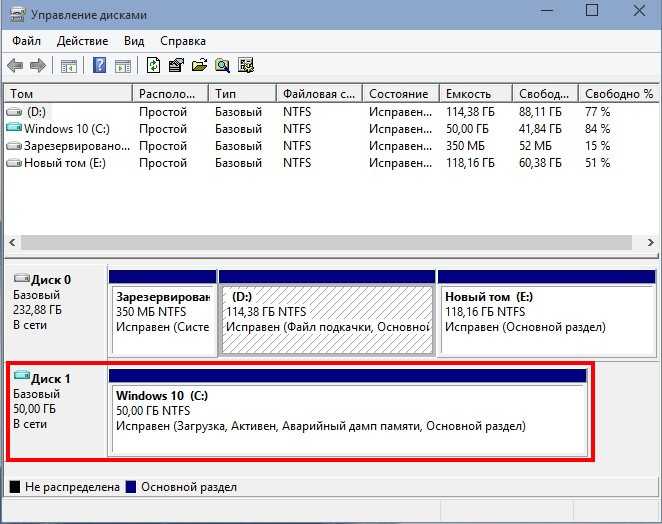Click the Forward arrow toolbar icon
The height and width of the screenshot is (524, 662).
(38, 65)
